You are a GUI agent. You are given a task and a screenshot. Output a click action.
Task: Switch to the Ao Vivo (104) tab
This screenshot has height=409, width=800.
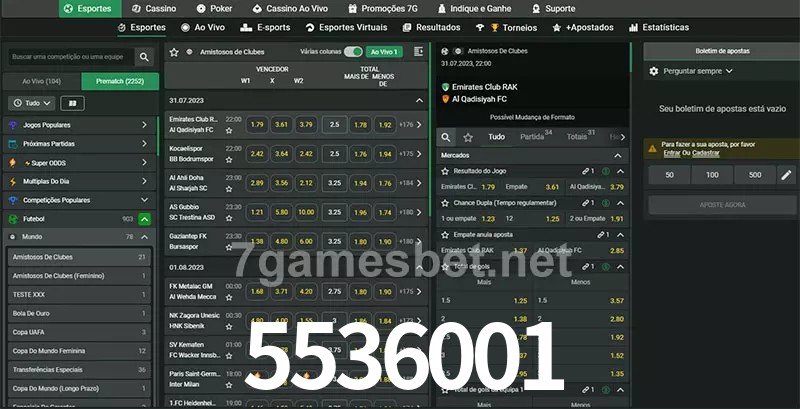click(x=41, y=81)
